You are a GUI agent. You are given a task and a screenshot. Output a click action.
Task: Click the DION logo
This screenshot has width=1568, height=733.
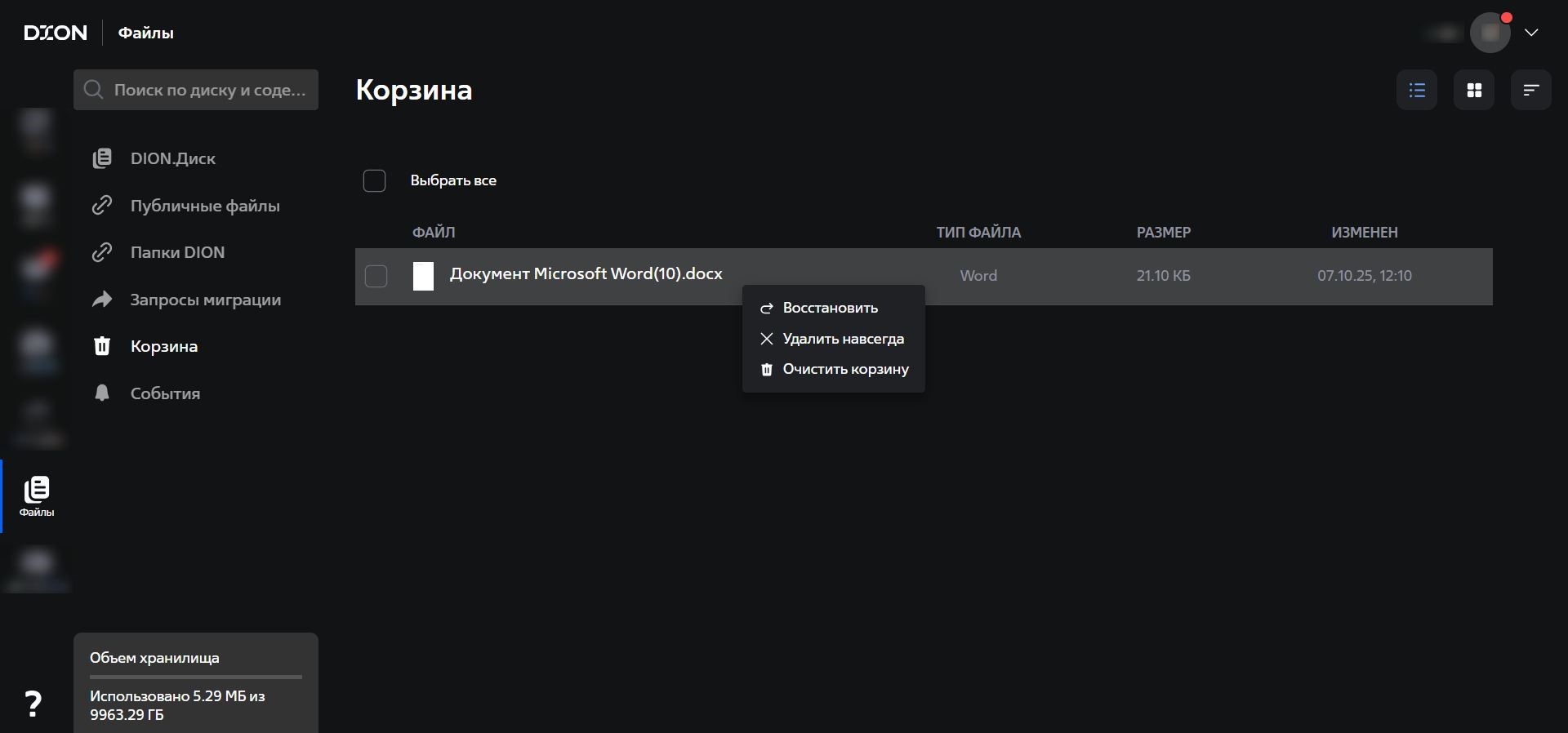click(55, 33)
